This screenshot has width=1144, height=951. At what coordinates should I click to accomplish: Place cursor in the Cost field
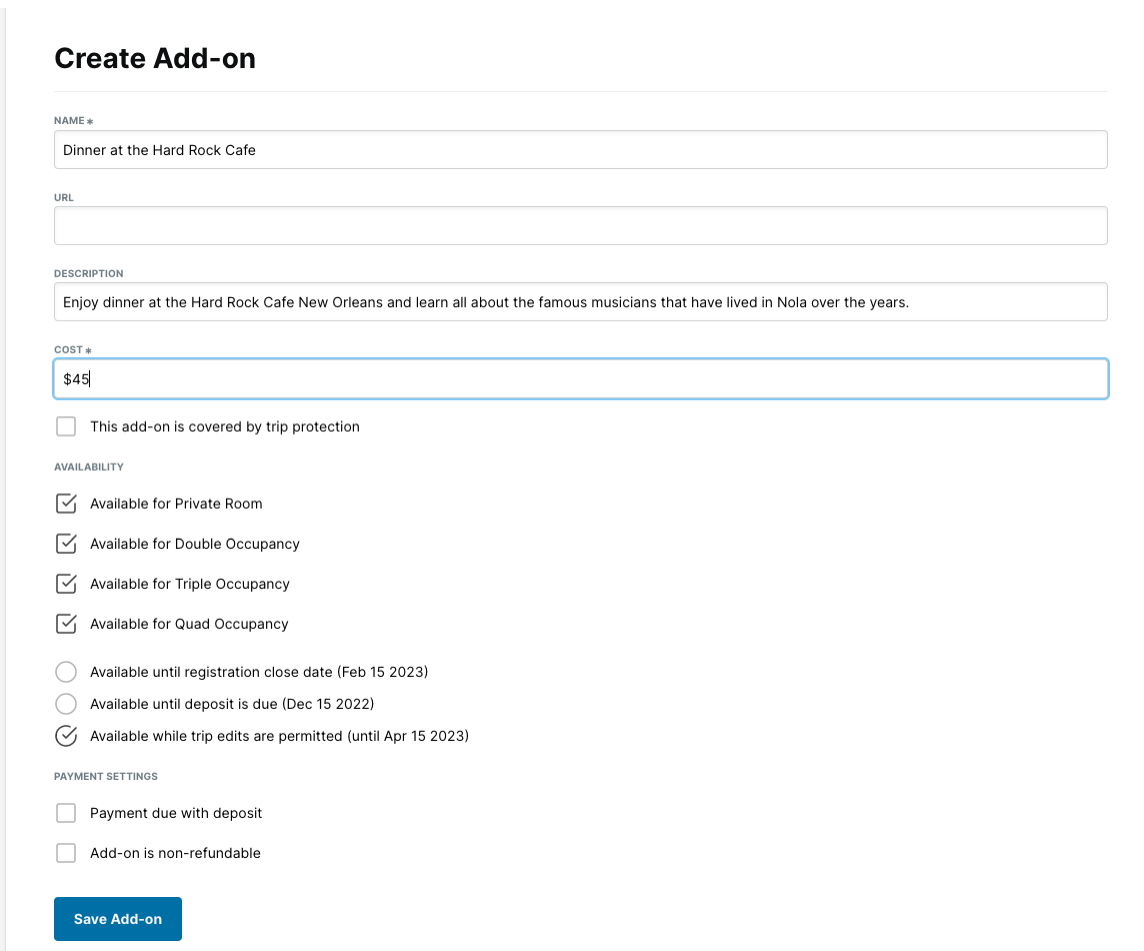400,378
